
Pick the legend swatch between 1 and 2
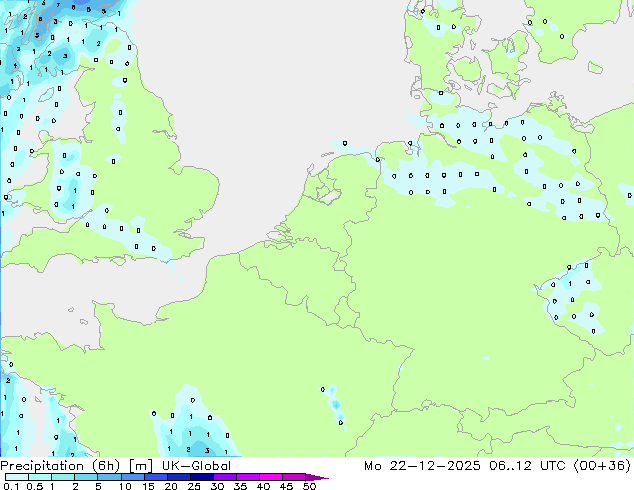click(x=63, y=477)
